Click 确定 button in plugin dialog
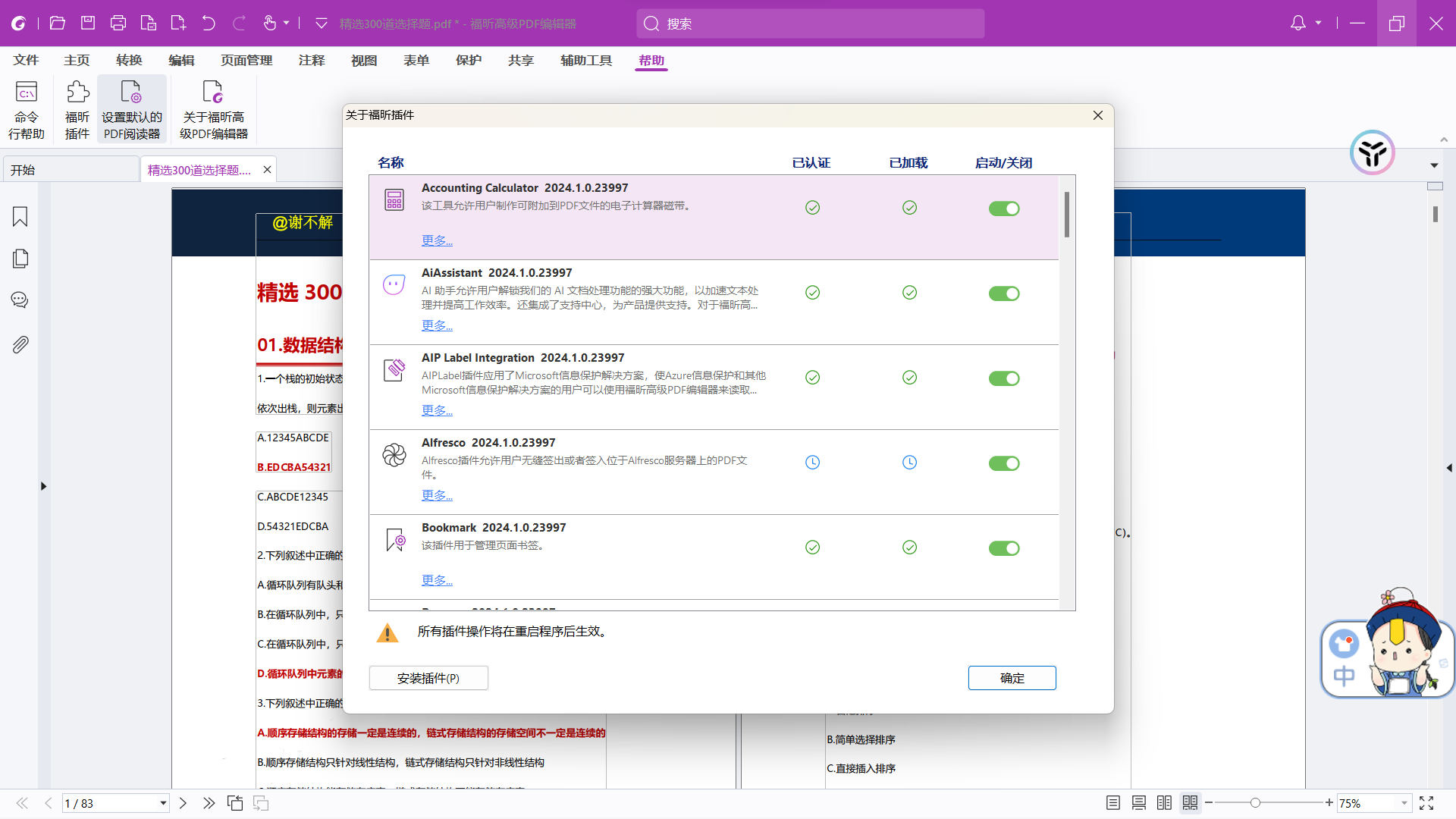This screenshot has height=819, width=1456. click(x=1012, y=678)
